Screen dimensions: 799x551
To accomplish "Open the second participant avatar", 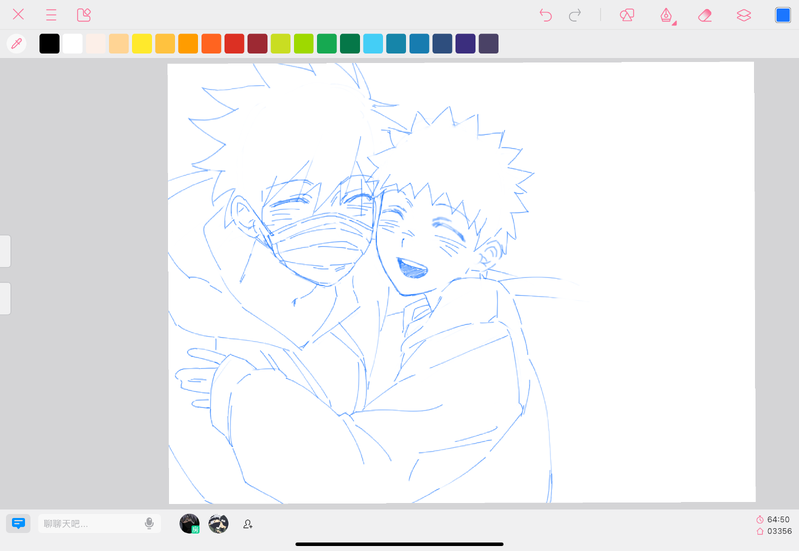I will coord(218,523).
